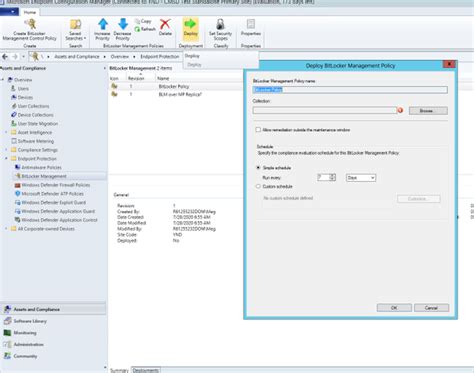Click the Decrease Priority arrow
Image resolution: width=474 pixels, height=373 pixels.
(x=123, y=24)
